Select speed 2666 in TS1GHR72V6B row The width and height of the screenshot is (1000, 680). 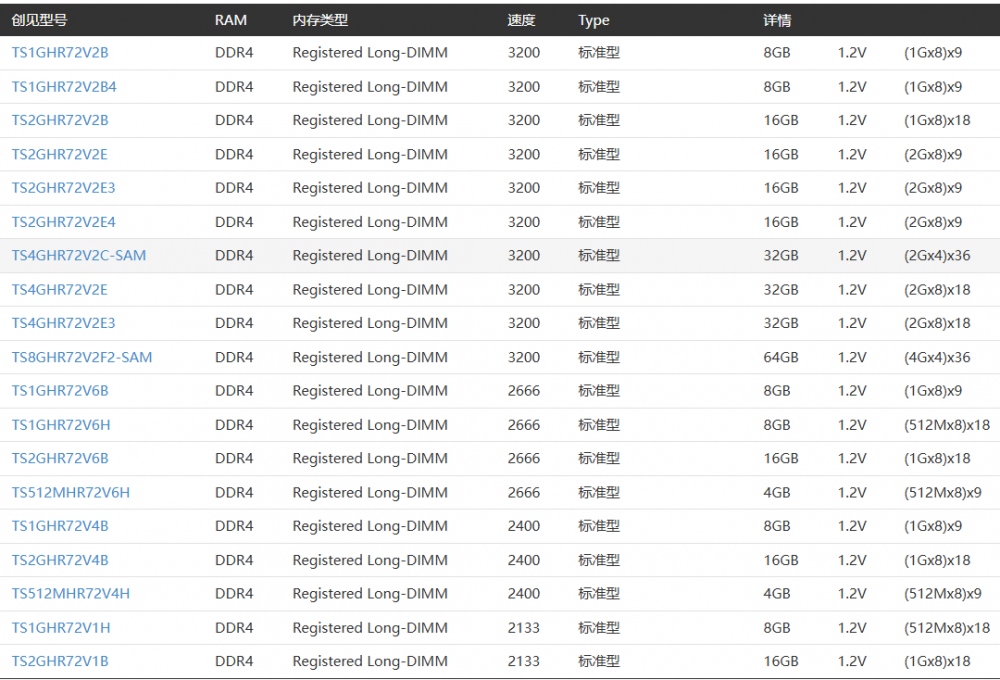click(524, 391)
